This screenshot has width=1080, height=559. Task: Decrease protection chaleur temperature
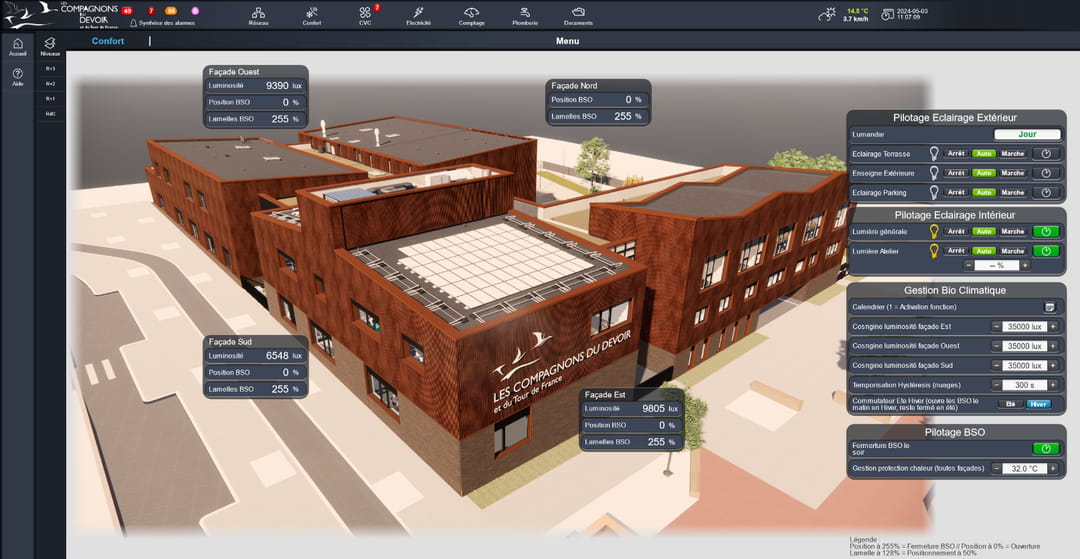pyautogui.click(x=997, y=468)
